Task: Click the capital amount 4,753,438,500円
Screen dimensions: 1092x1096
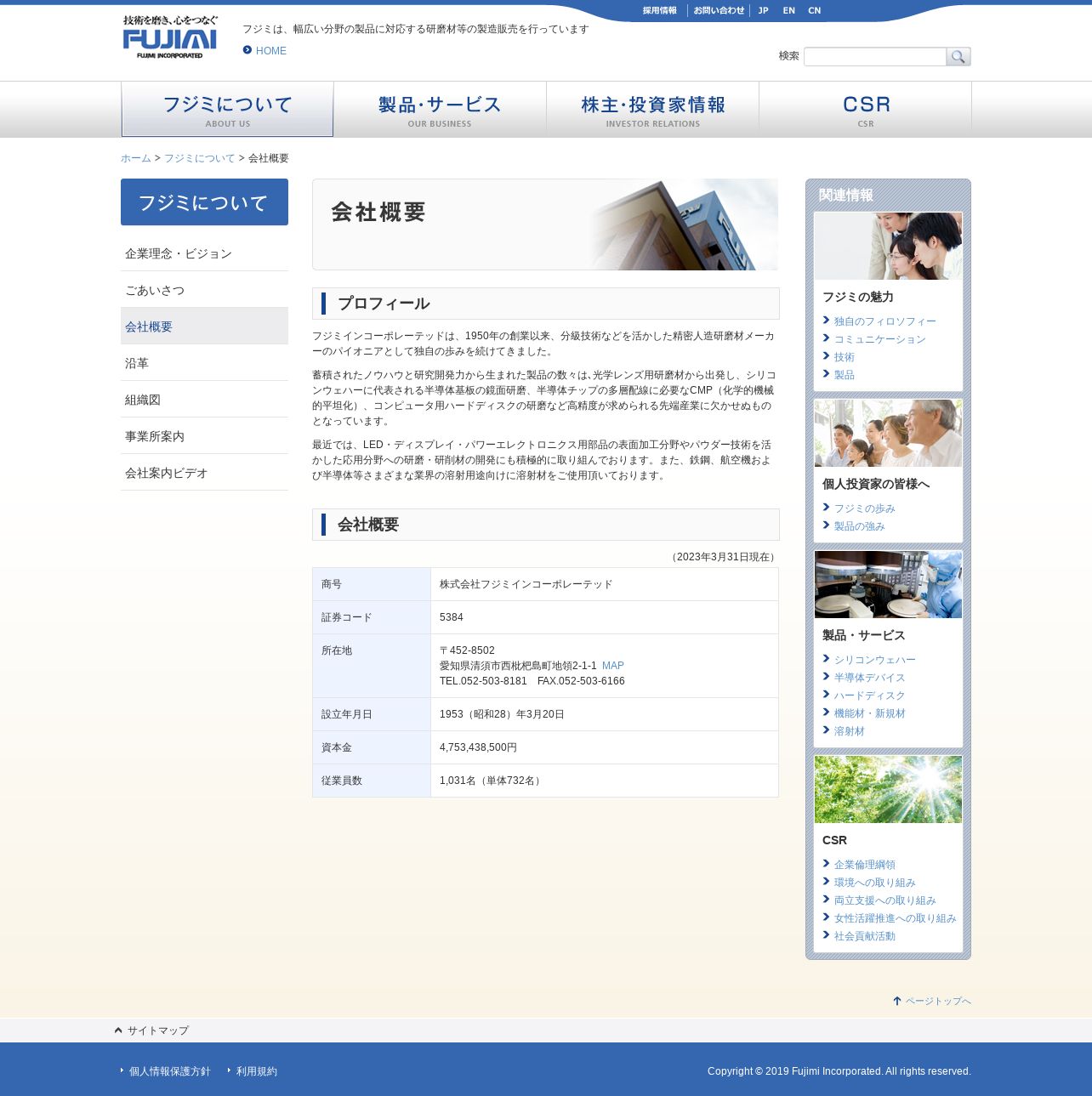Action: point(478,747)
